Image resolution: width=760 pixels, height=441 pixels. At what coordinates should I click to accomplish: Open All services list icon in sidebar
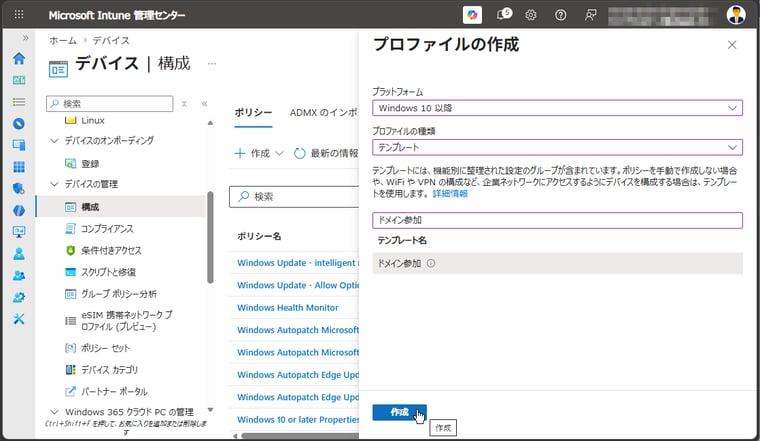[19, 102]
